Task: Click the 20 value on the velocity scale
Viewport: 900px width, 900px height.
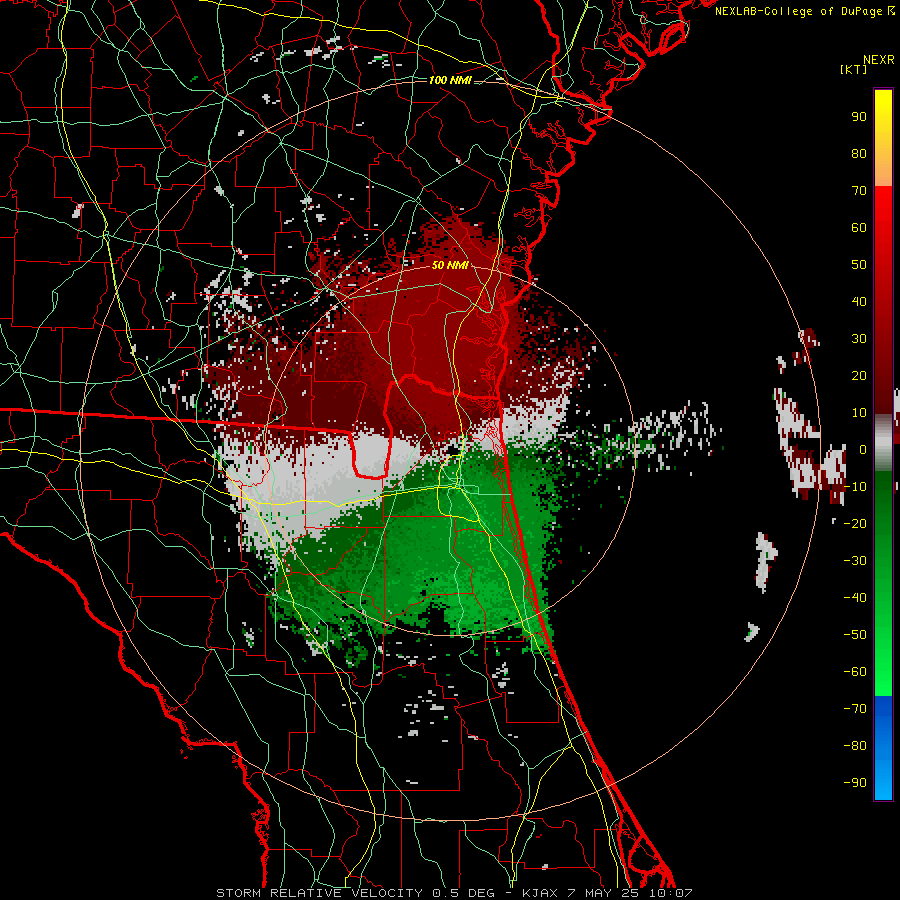Action: click(x=859, y=375)
